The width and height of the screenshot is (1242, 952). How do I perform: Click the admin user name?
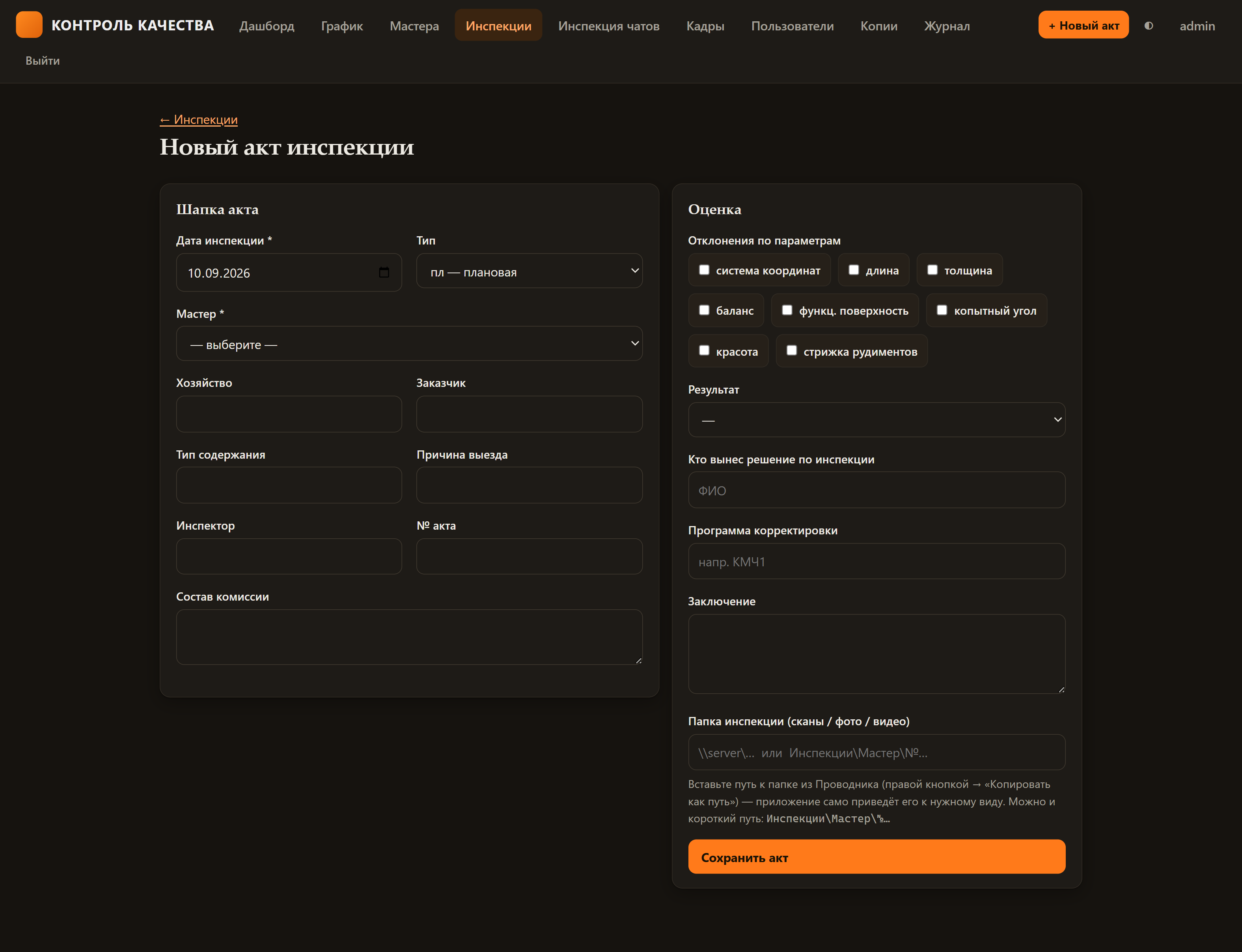click(x=1197, y=26)
